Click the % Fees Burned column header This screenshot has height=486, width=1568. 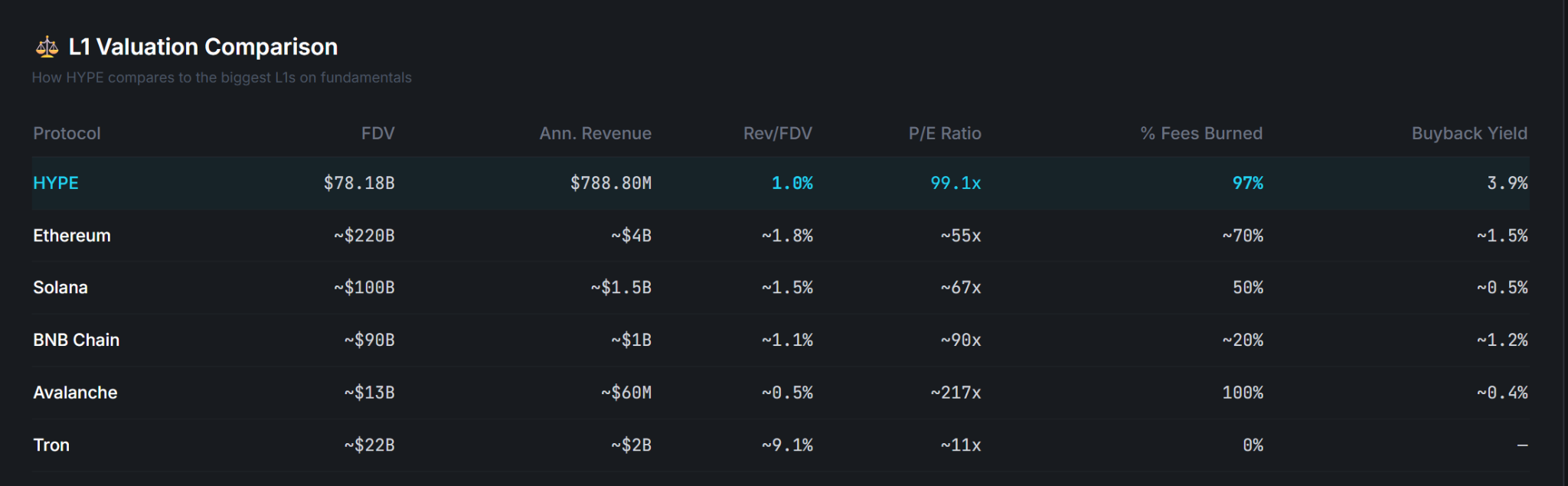click(1201, 133)
